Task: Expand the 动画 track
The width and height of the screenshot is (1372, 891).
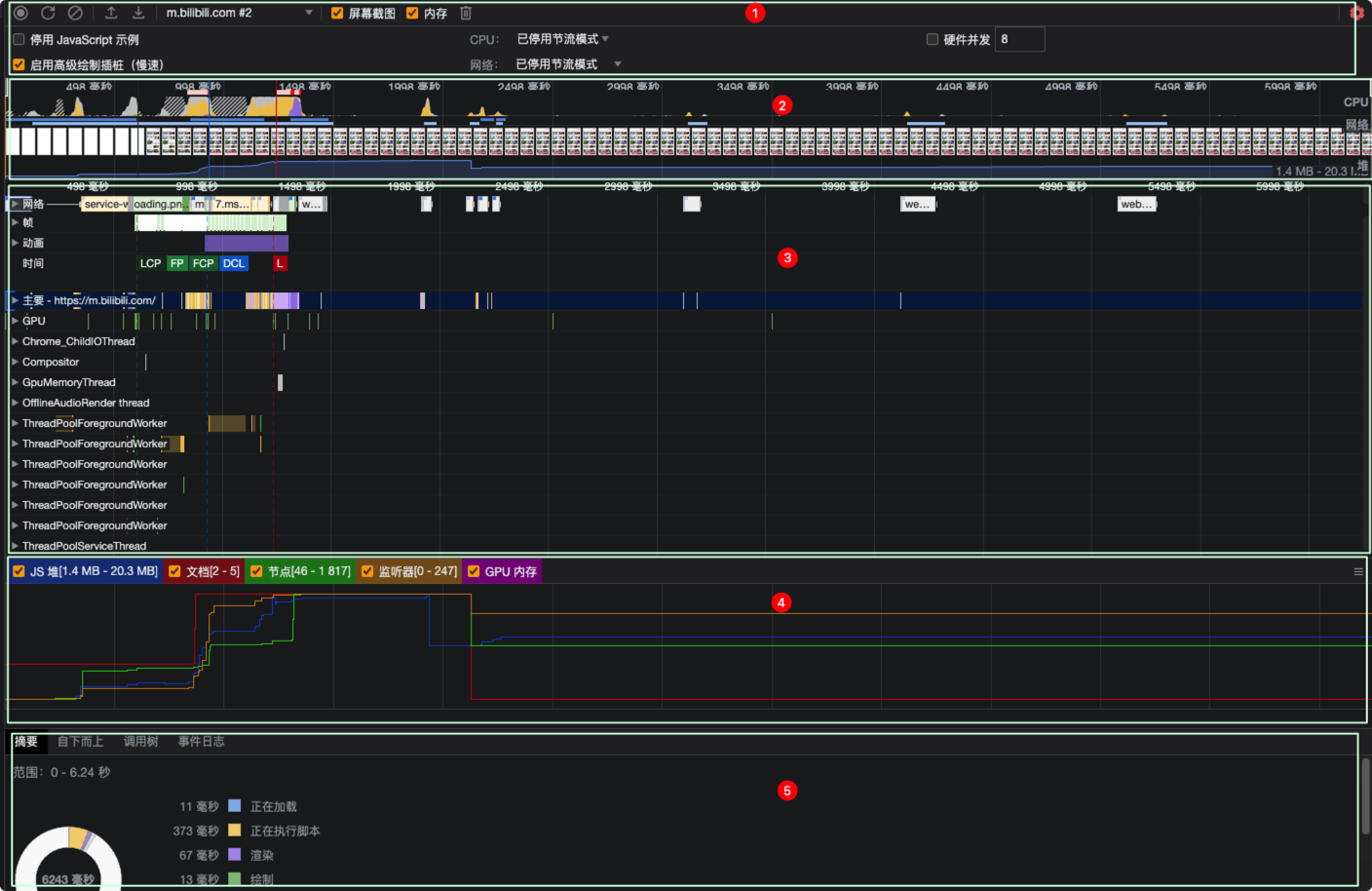Action: 15,243
